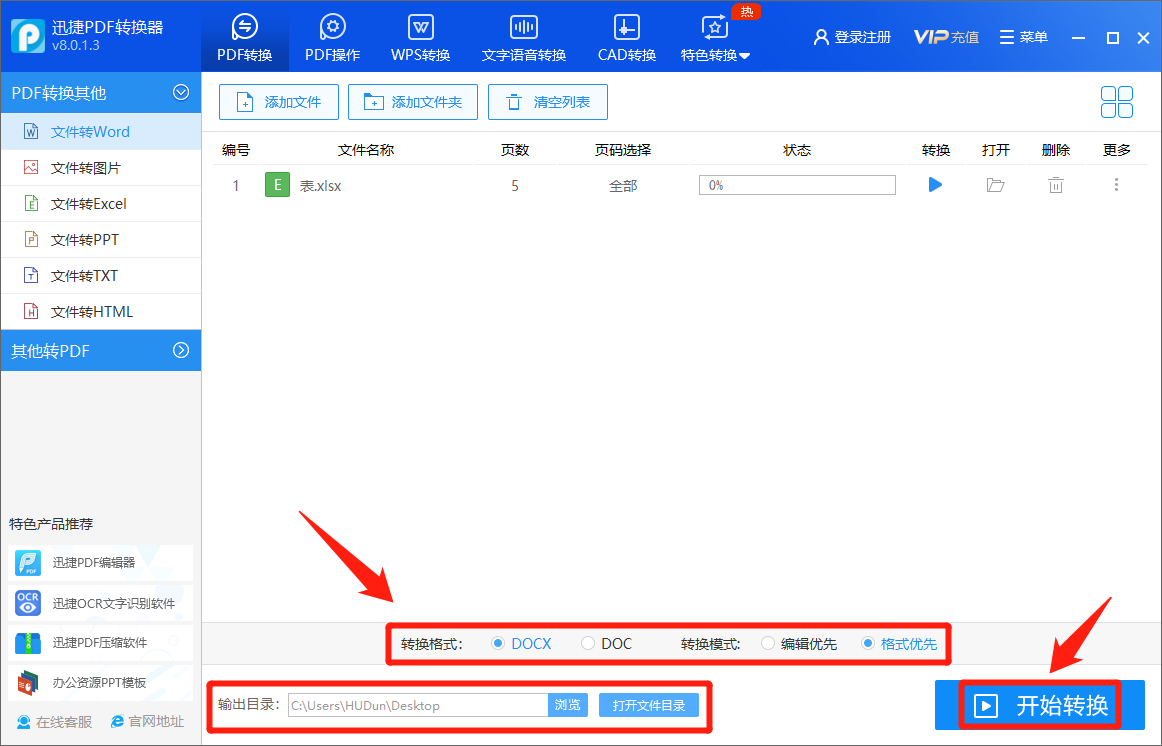The height and width of the screenshot is (746, 1162).
Task: Start converting 表.xlsx with the play icon
Action: coord(934,184)
